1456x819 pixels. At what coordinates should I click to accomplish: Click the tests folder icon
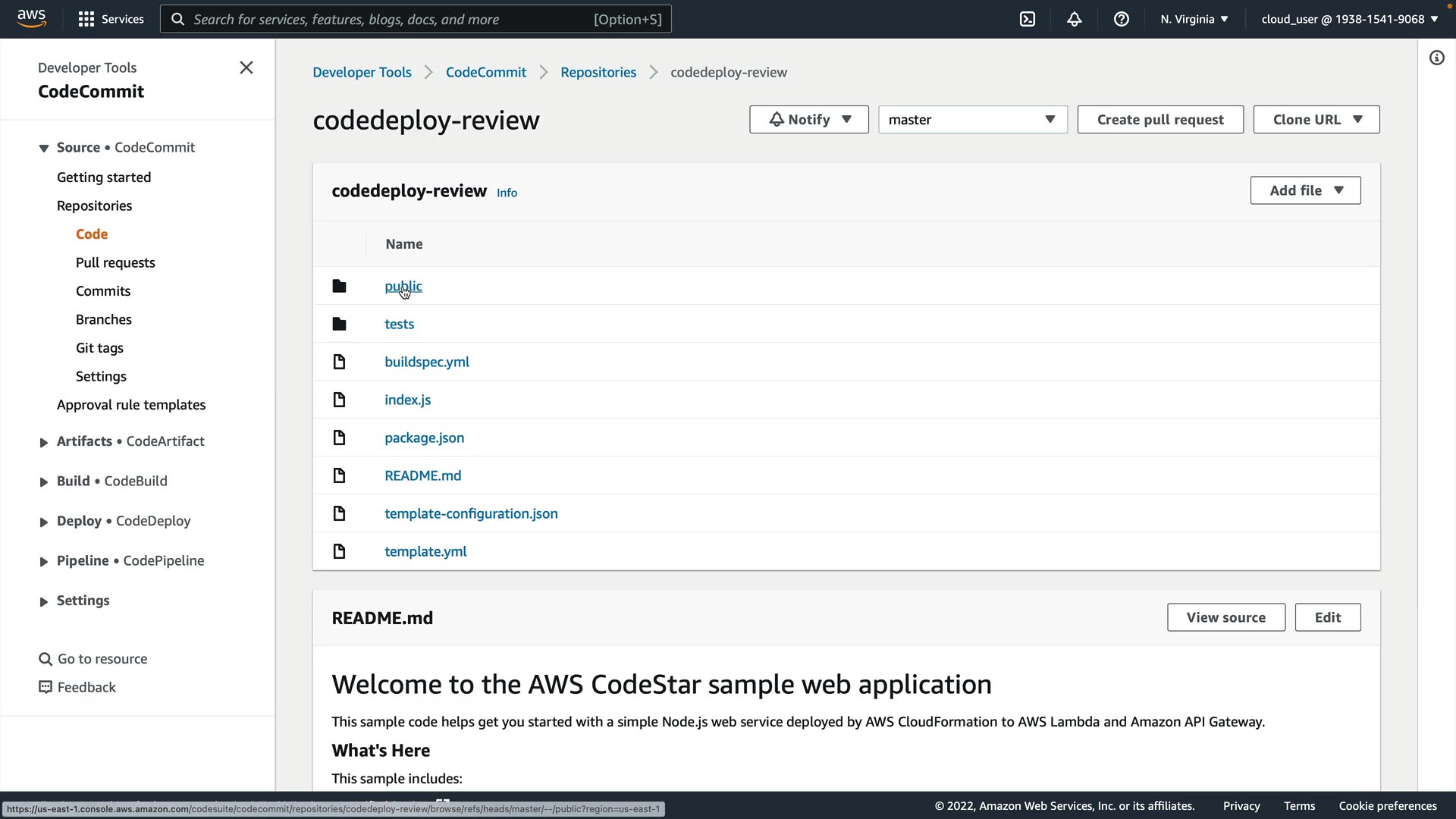coord(339,324)
